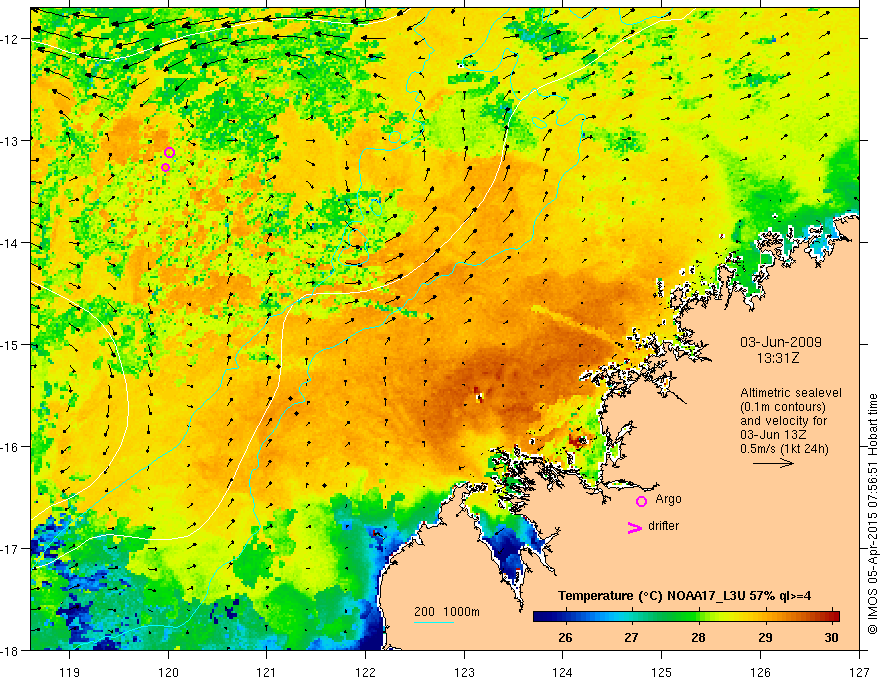Click the '0.5m/s (1kt 24h)' label
The image size is (880, 680).
click(785, 449)
